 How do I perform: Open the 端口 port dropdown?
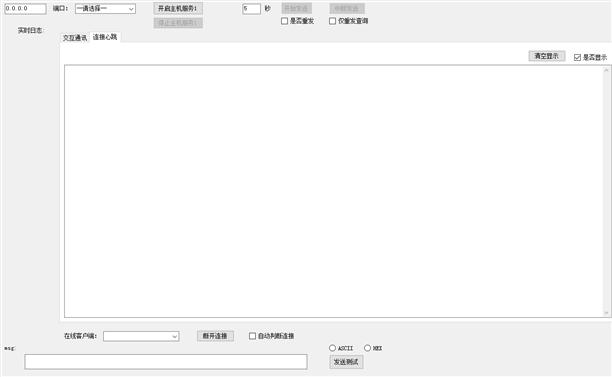pyautogui.click(x=105, y=9)
